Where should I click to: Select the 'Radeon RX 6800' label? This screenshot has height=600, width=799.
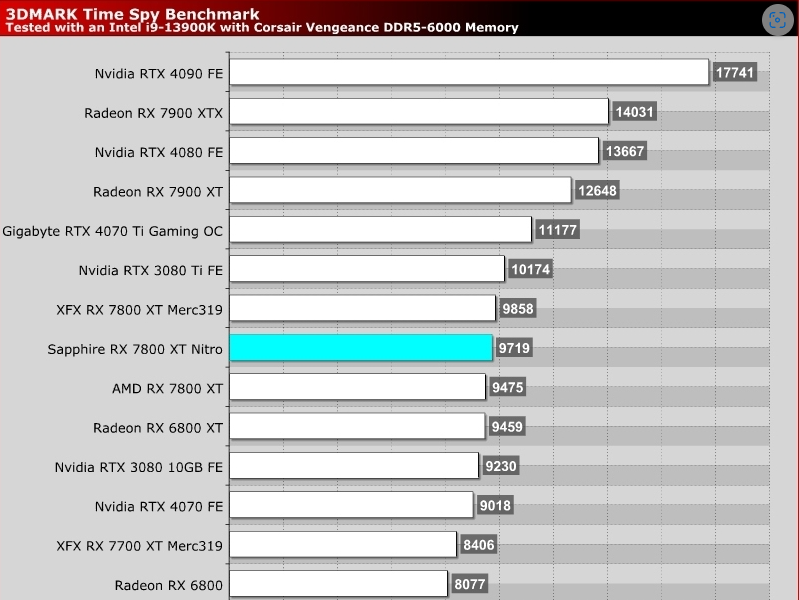(x=169, y=585)
